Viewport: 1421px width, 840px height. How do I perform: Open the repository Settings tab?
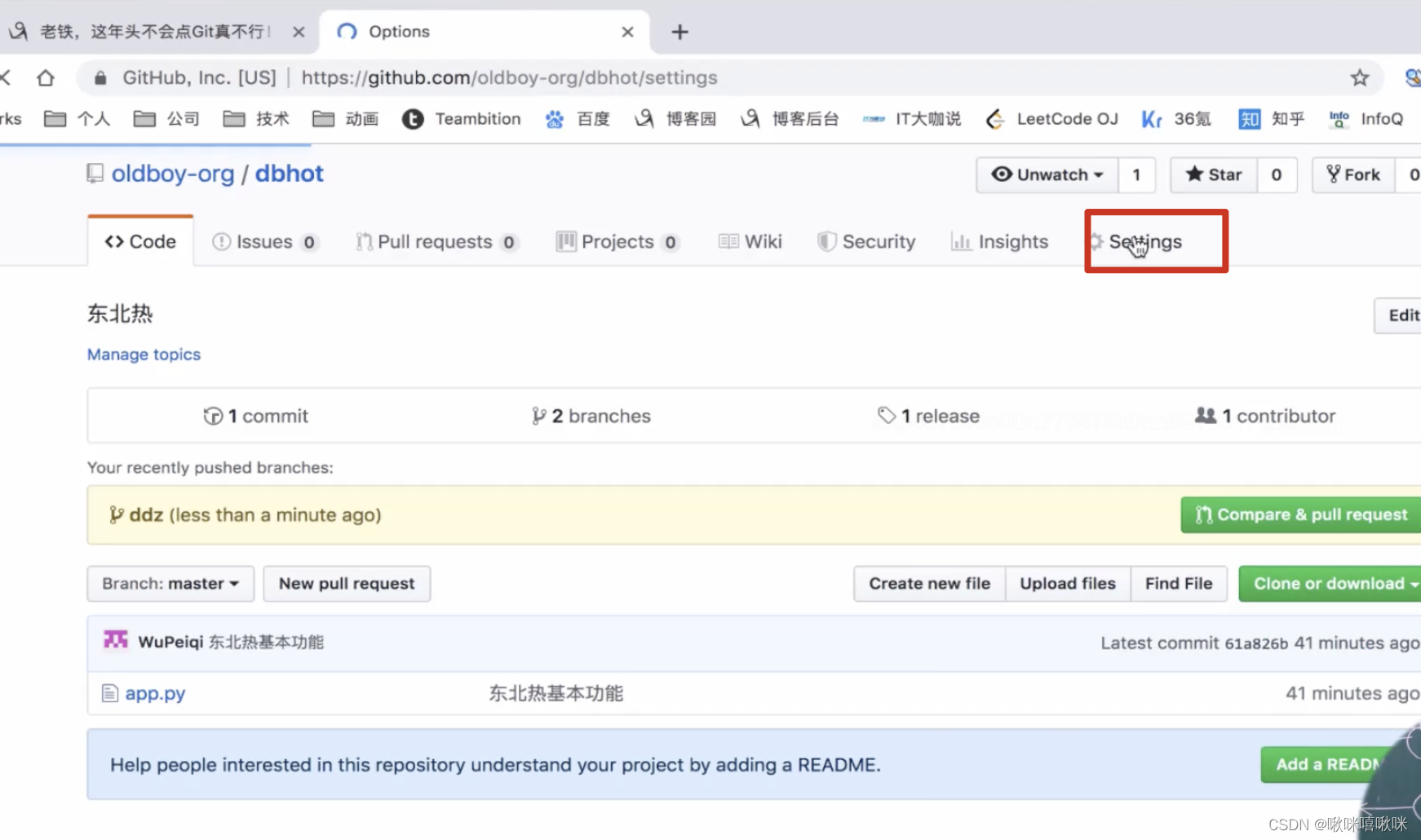coord(1135,242)
